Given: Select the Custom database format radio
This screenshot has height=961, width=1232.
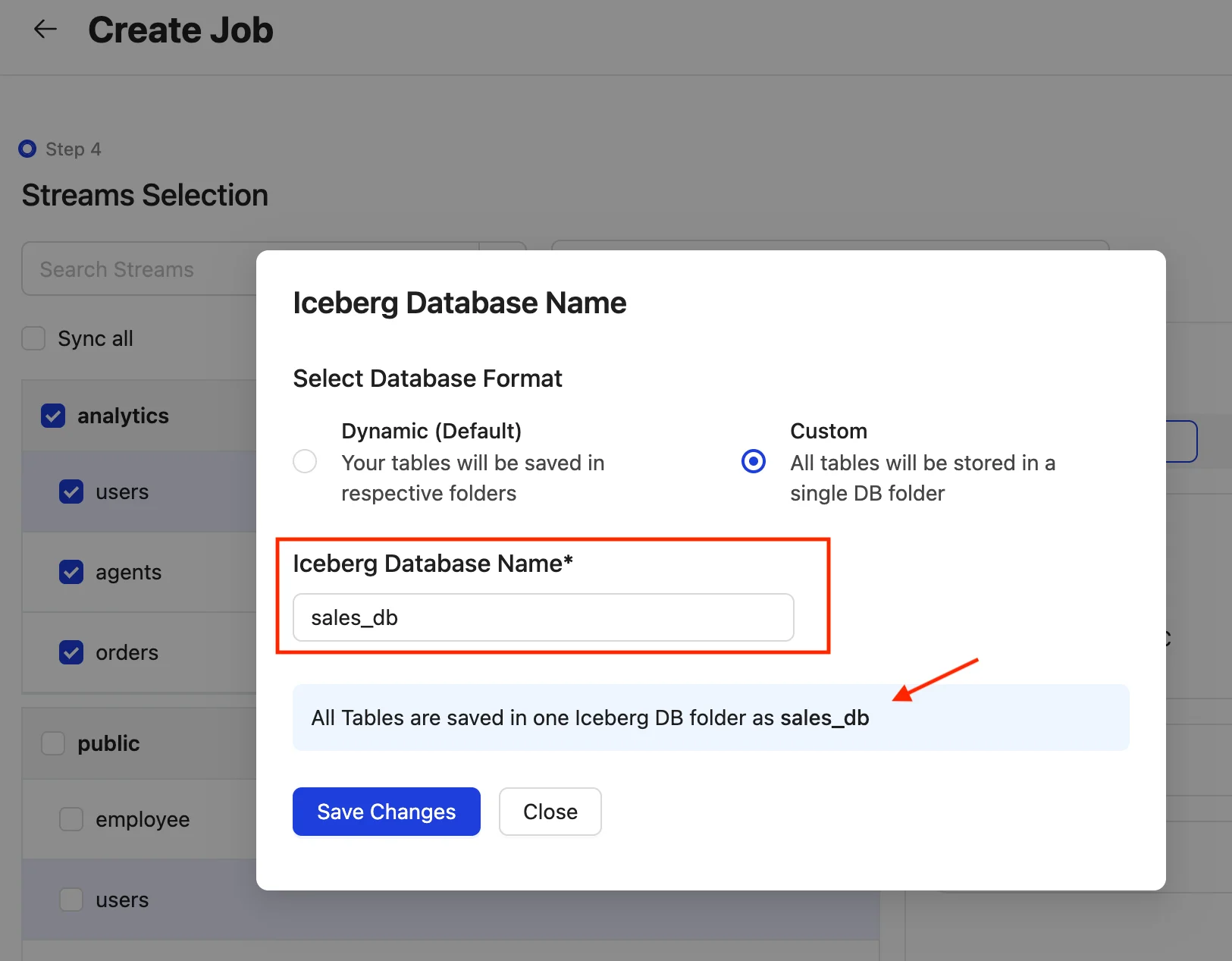Looking at the screenshot, I should (753, 461).
